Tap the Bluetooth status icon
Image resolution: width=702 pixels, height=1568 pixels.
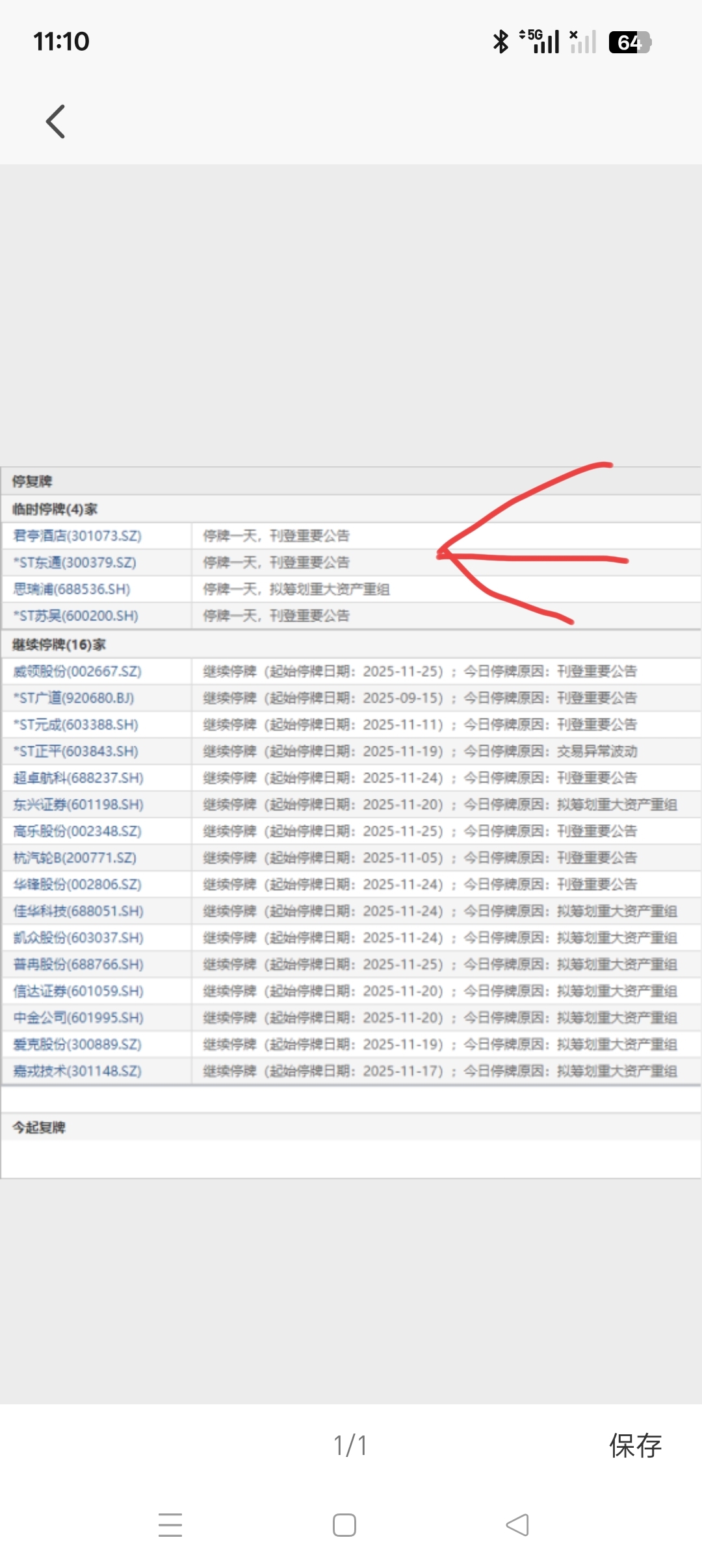(x=500, y=42)
